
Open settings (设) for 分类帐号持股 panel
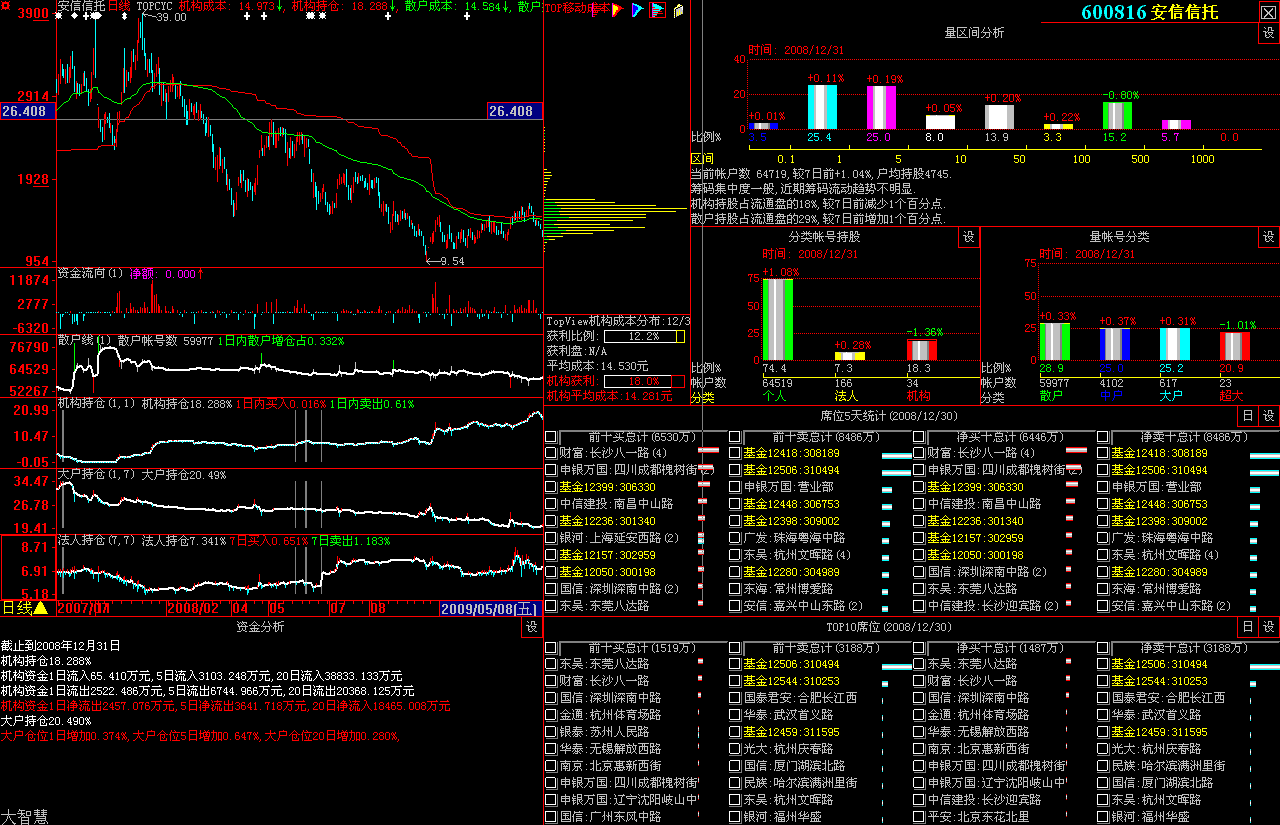[969, 237]
